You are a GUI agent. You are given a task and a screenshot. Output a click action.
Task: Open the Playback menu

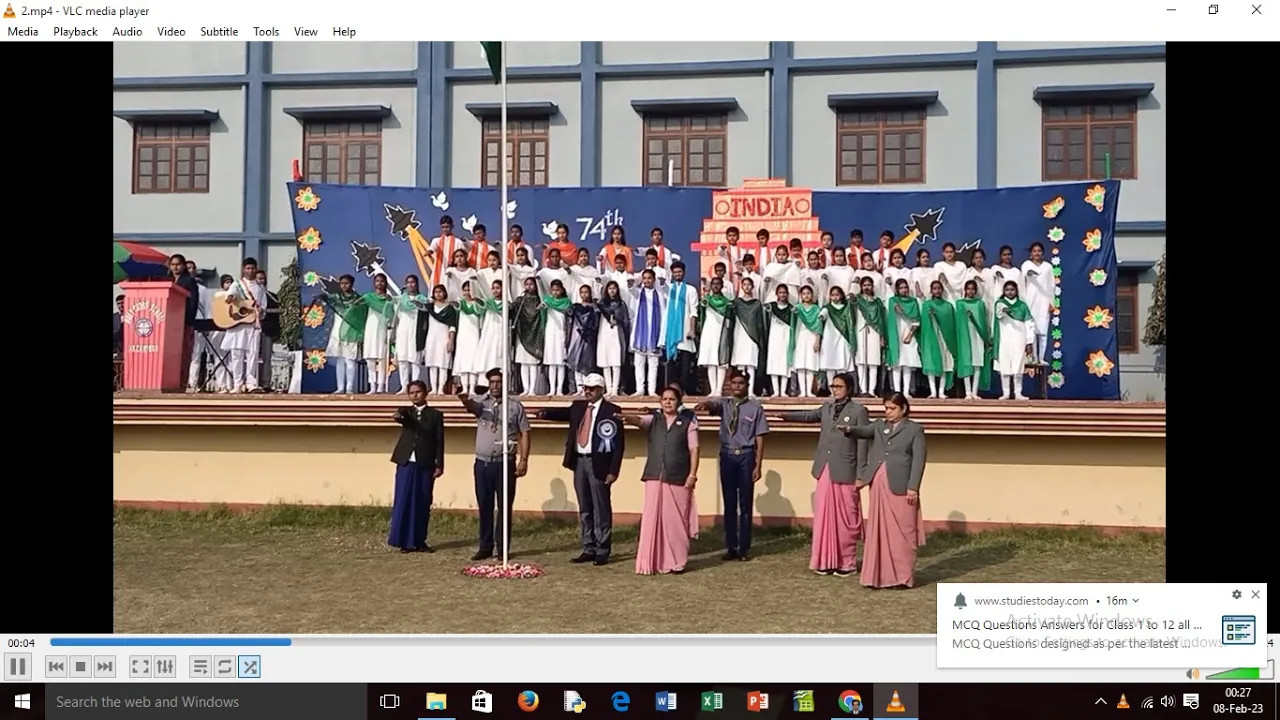point(75,32)
